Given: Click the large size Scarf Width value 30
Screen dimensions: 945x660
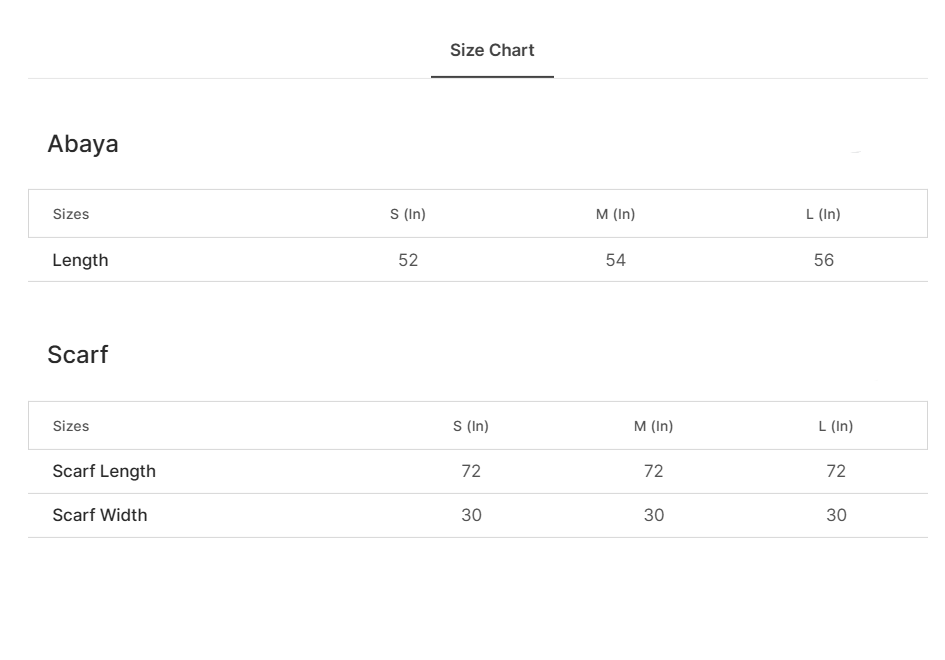Looking at the screenshot, I should (836, 515).
